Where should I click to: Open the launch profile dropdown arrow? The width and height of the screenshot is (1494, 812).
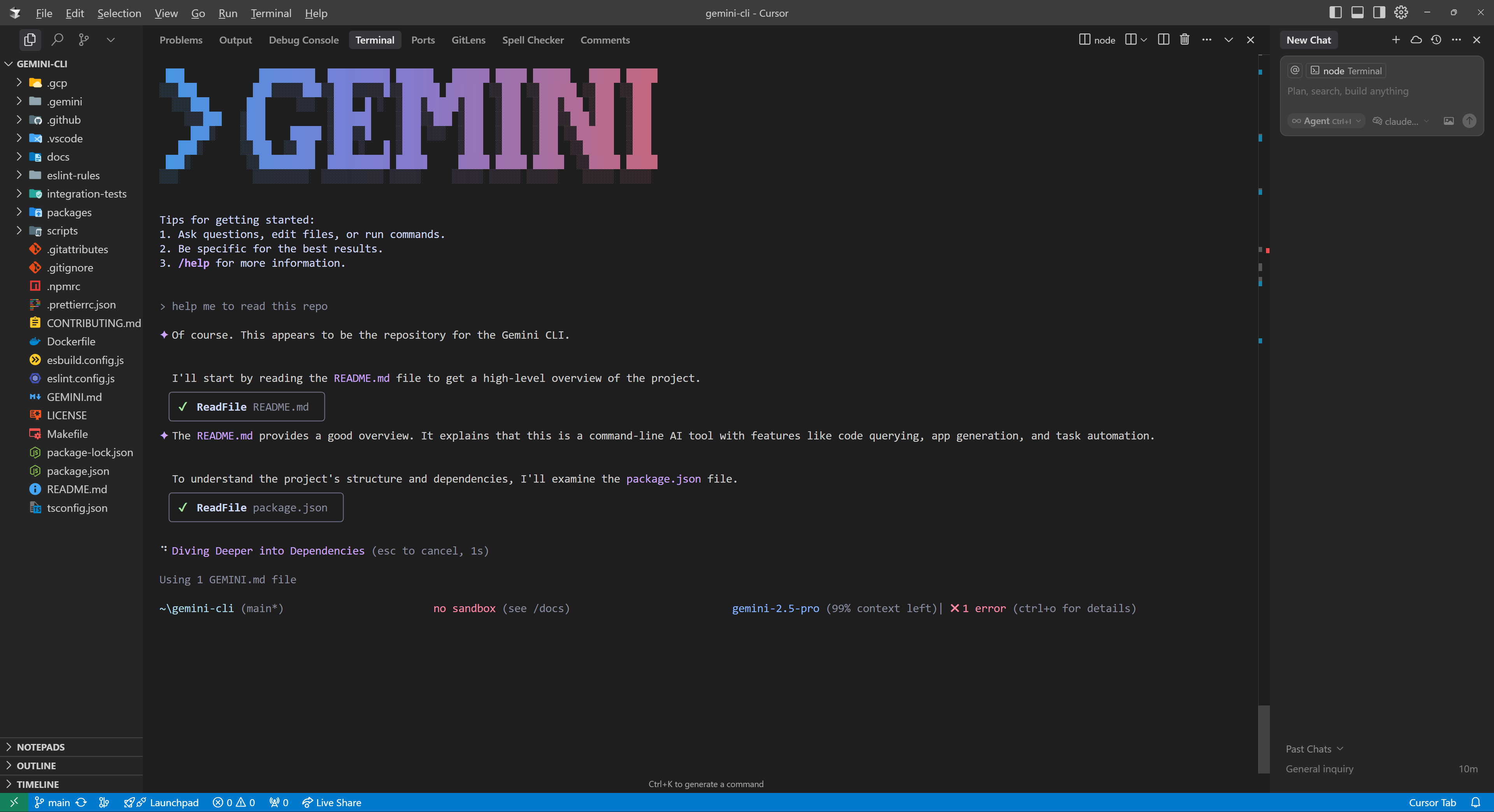click(x=1144, y=39)
